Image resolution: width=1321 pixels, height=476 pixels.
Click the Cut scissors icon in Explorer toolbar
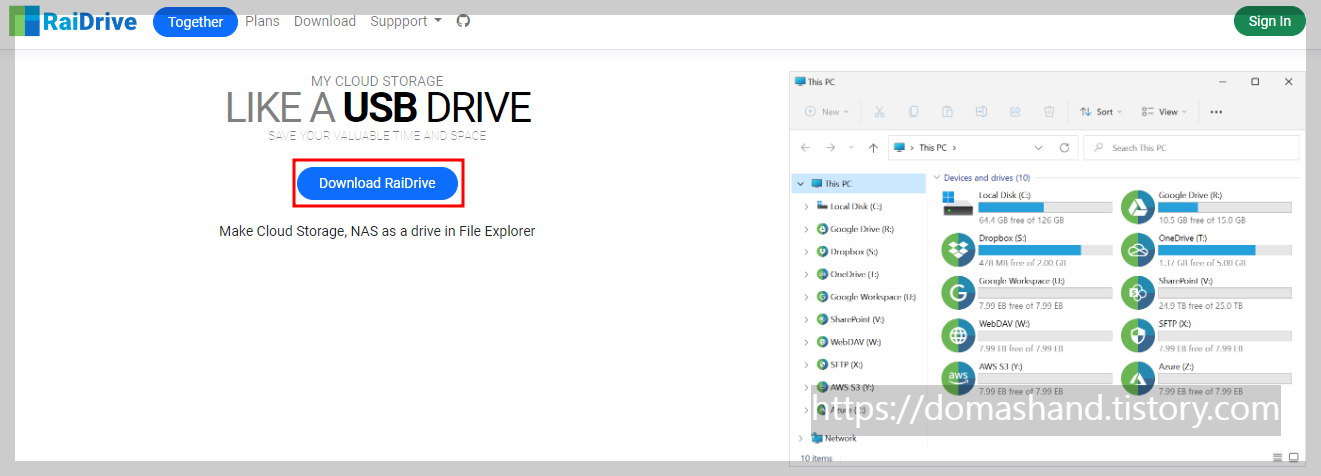(879, 112)
